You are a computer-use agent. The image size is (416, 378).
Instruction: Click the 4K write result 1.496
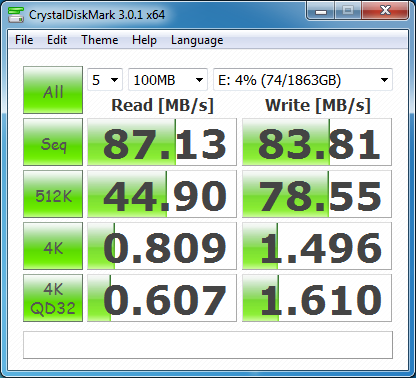(x=317, y=246)
